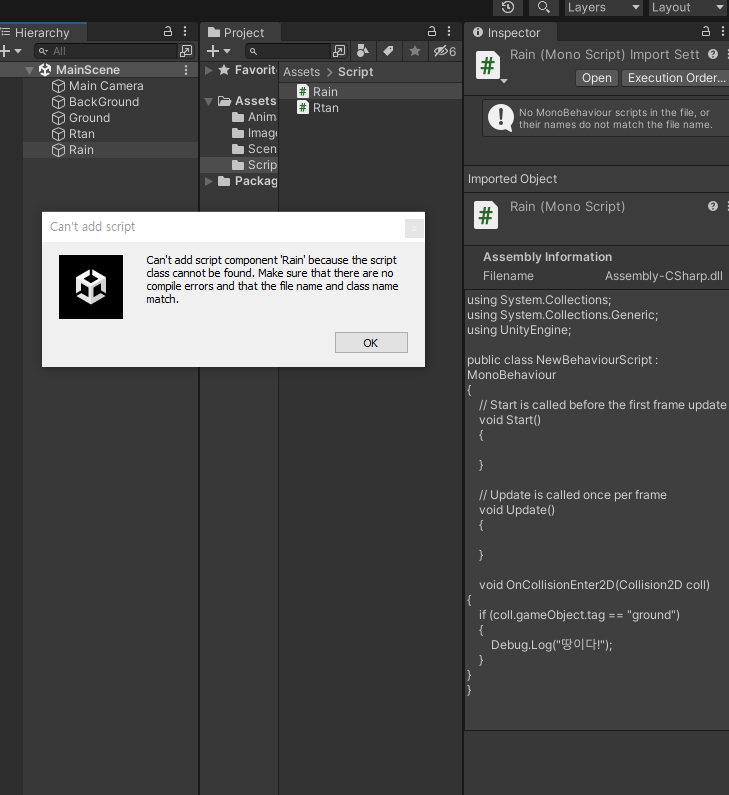Click the Assembly Information header

pos(548,257)
